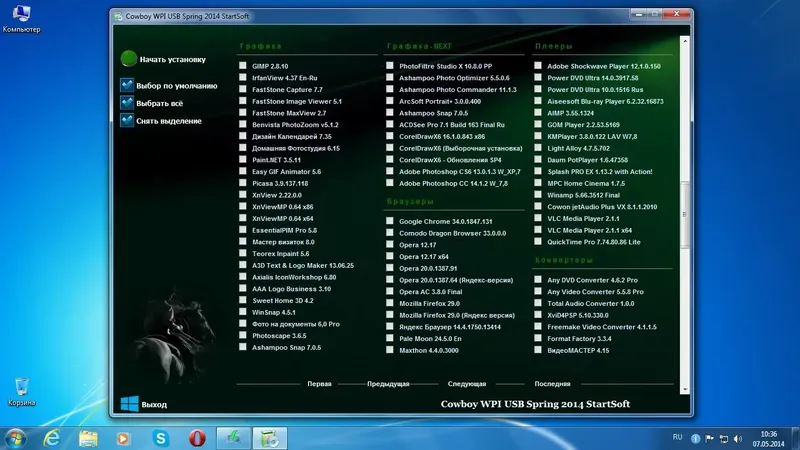
Task: Check the GIMP 2.8.10 checkbox
Action: pyautogui.click(x=243, y=65)
